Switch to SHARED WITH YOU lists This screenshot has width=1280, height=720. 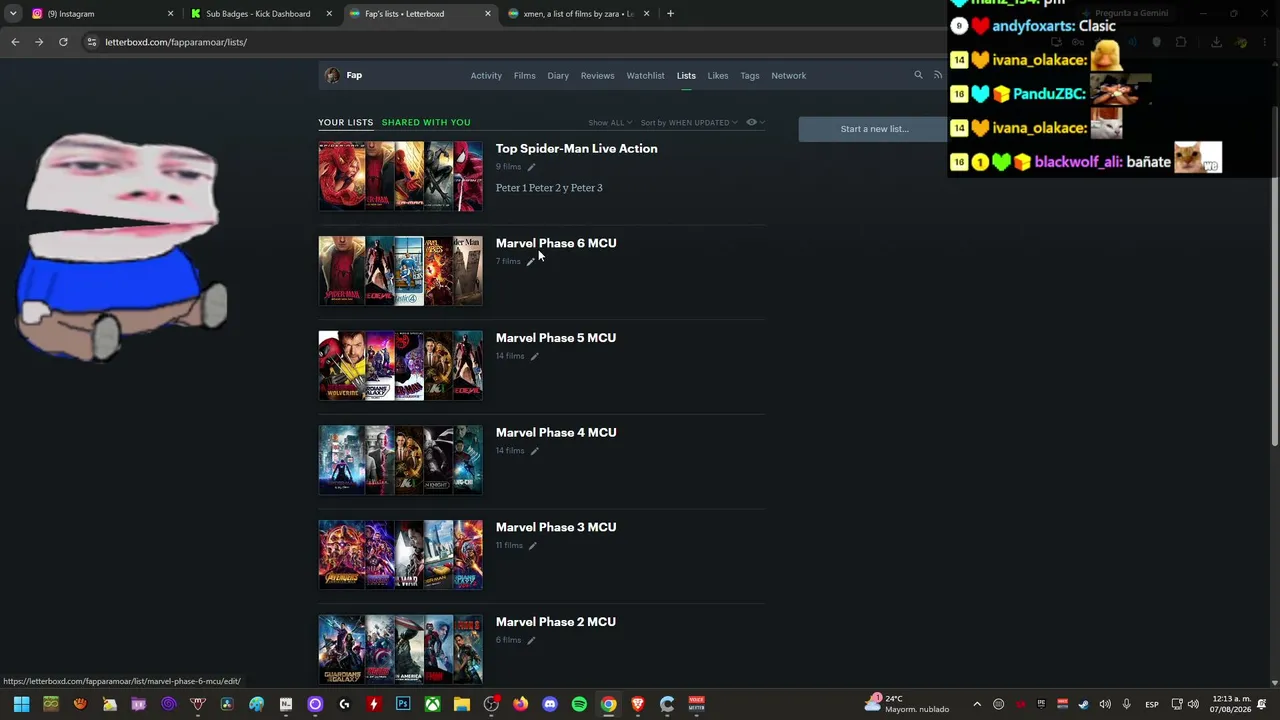[x=426, y=123]
